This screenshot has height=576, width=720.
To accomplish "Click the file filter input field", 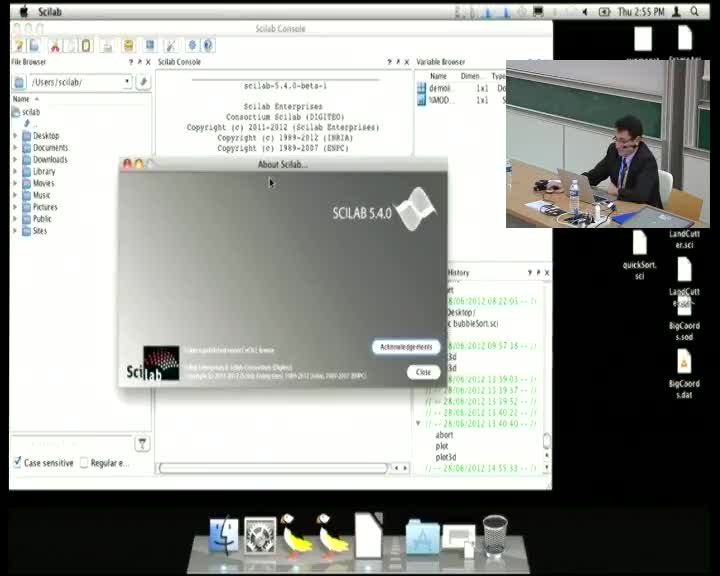I will [72, 444].
